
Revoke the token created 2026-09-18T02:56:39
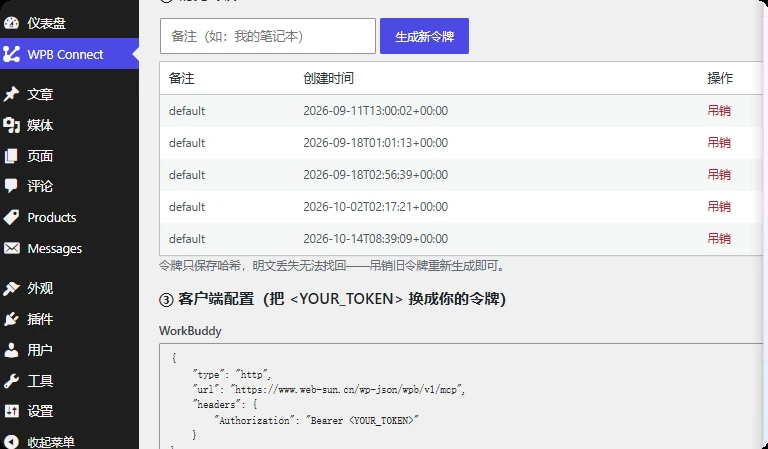pos(719,174)
